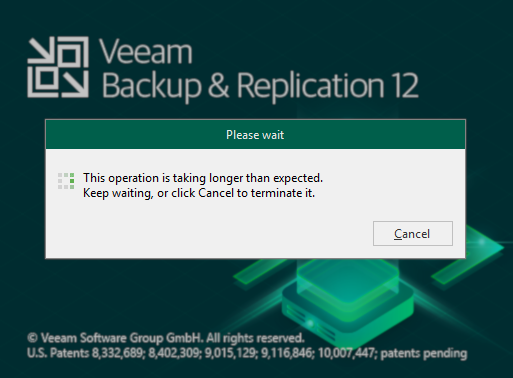Click the downward-right arrow in logo's upper corner
The width and height of the screenshot is (513, 378).
pos(41,51)
